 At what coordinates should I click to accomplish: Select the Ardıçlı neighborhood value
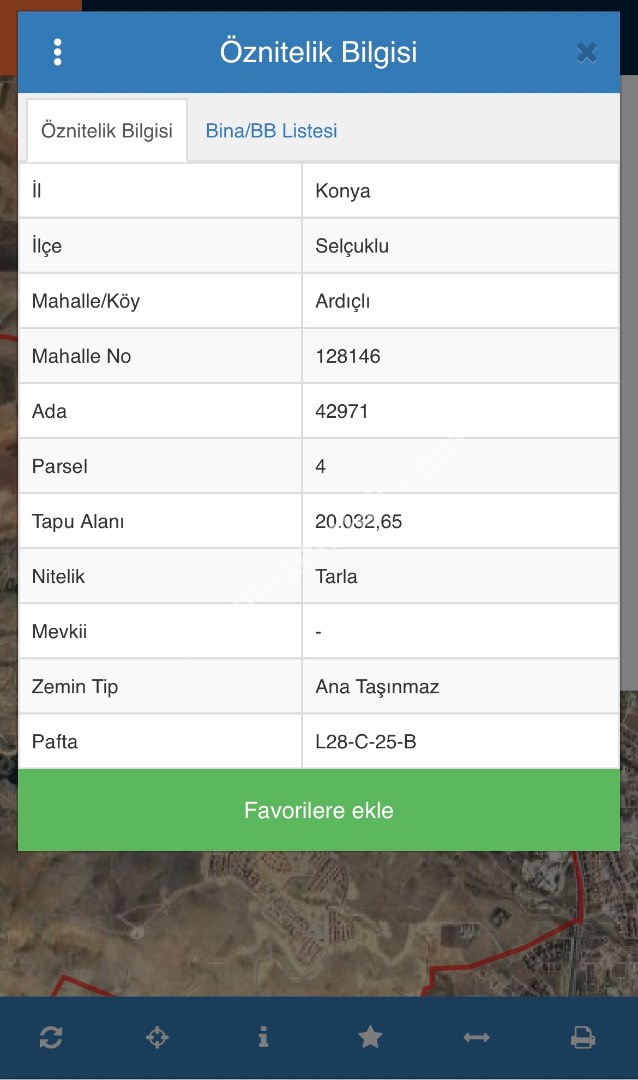click(x=343, y=301)
